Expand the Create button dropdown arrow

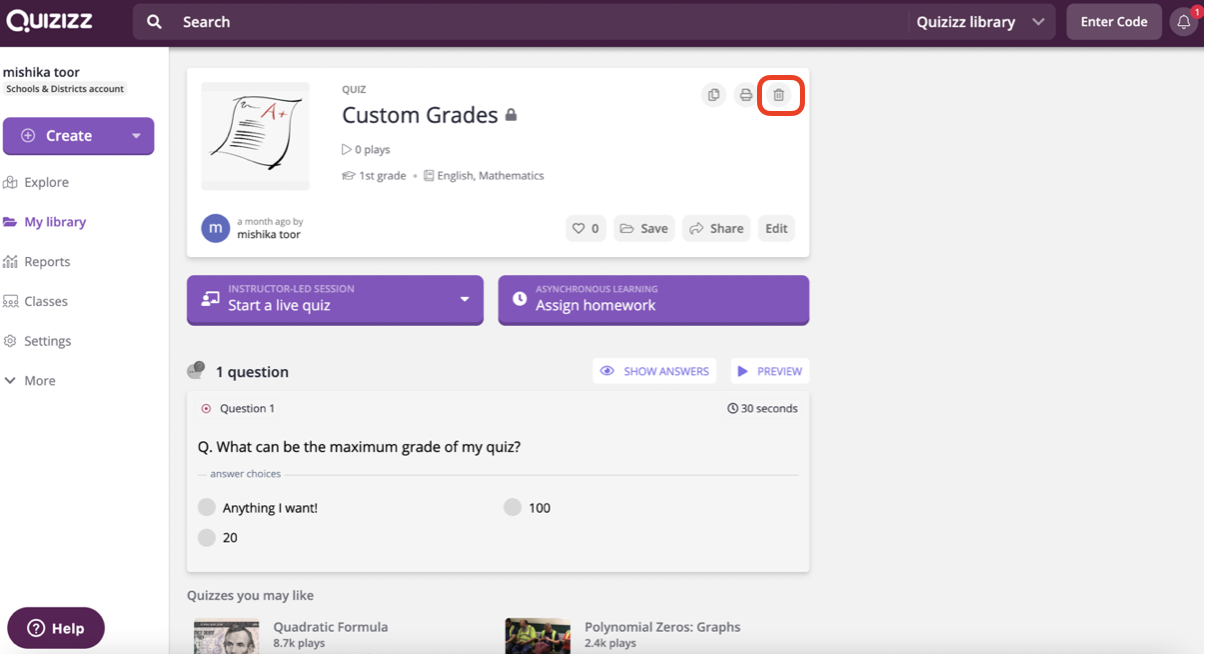[137, 136]
